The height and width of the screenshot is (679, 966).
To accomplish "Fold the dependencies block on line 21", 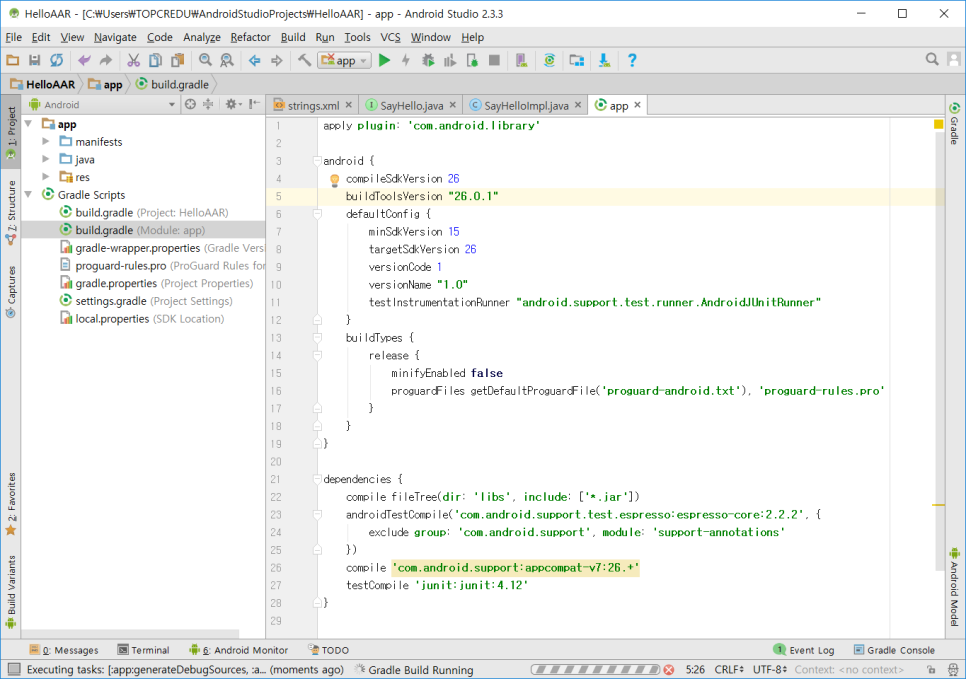I will click(x=317, y=479).
